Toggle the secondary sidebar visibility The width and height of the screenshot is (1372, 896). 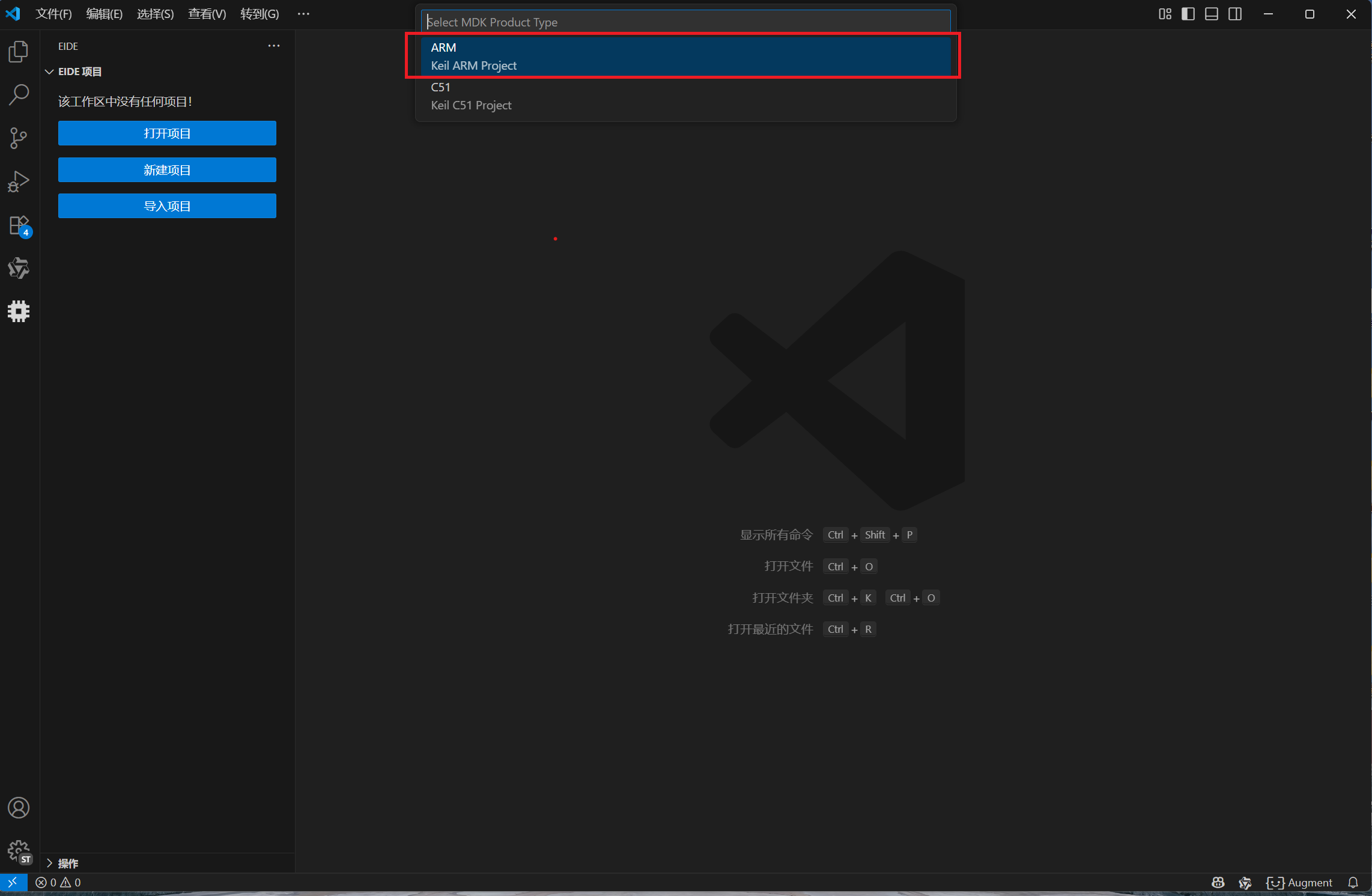tap(1235, 14)
